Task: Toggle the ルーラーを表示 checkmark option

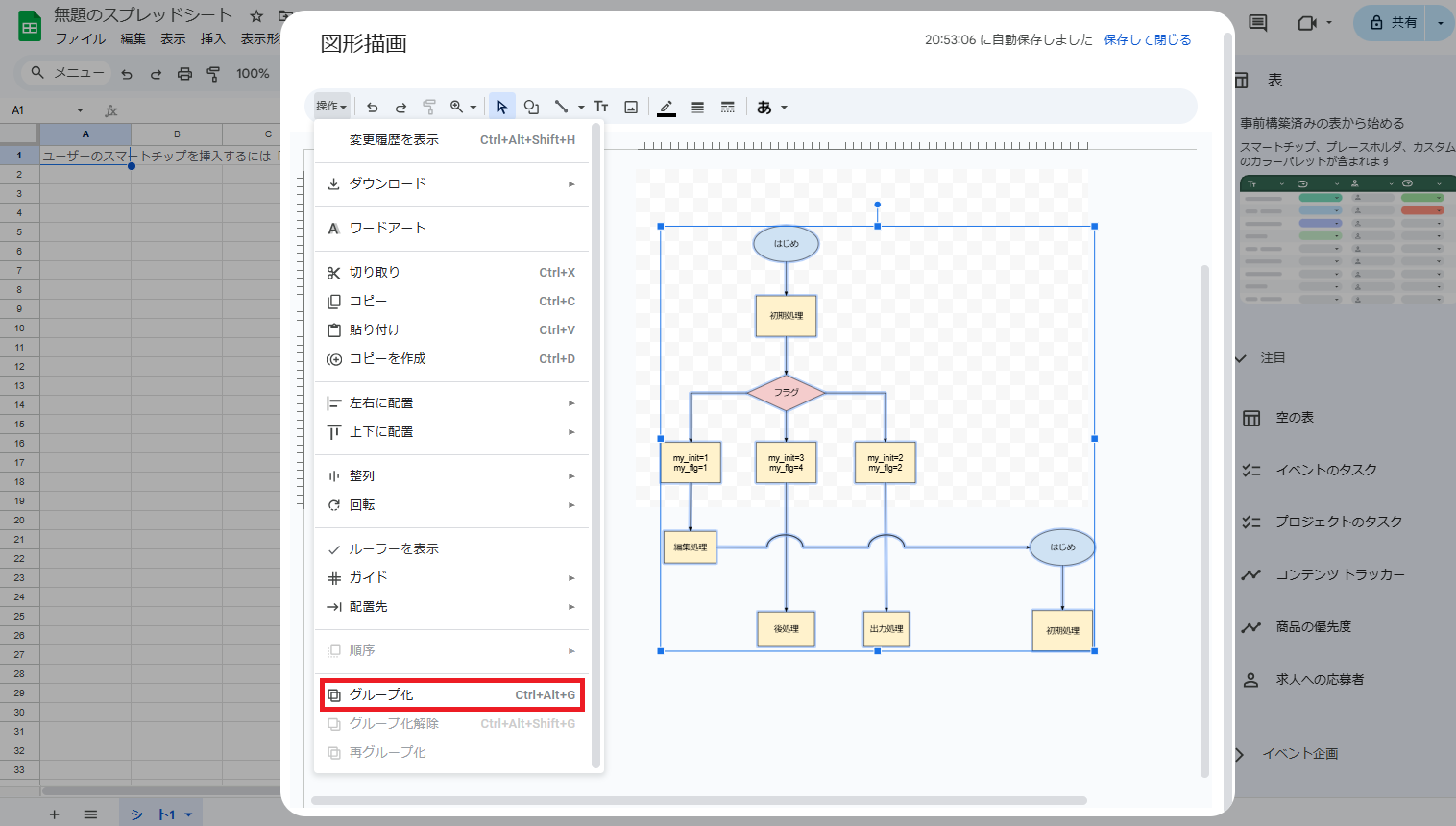Action: pyautogui.click(x=451, y=549)
